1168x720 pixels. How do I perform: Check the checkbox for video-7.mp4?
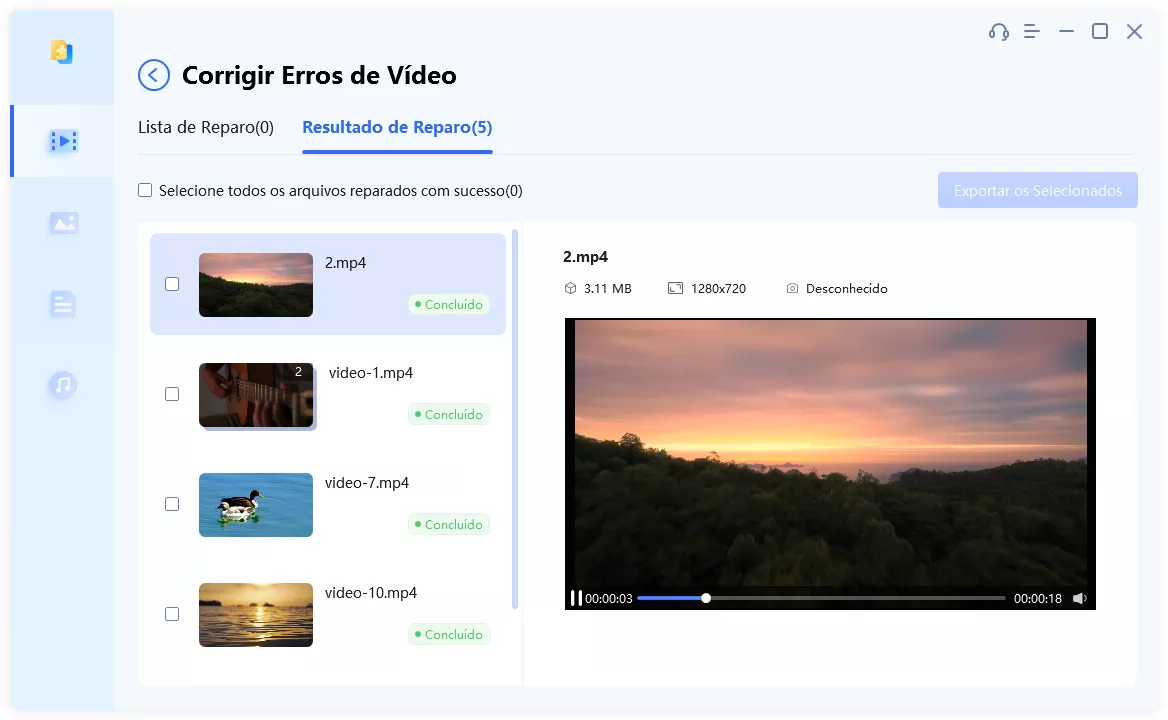[x=172, y=503]
